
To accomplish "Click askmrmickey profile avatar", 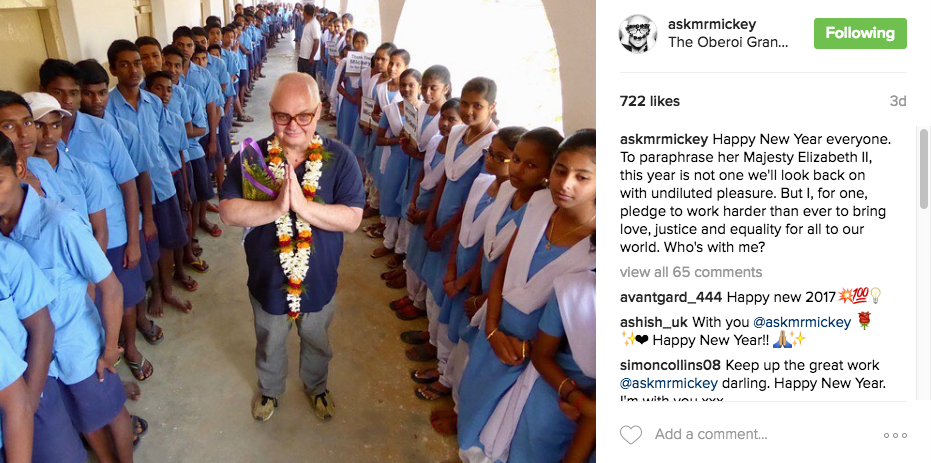I will pos(638,34).
